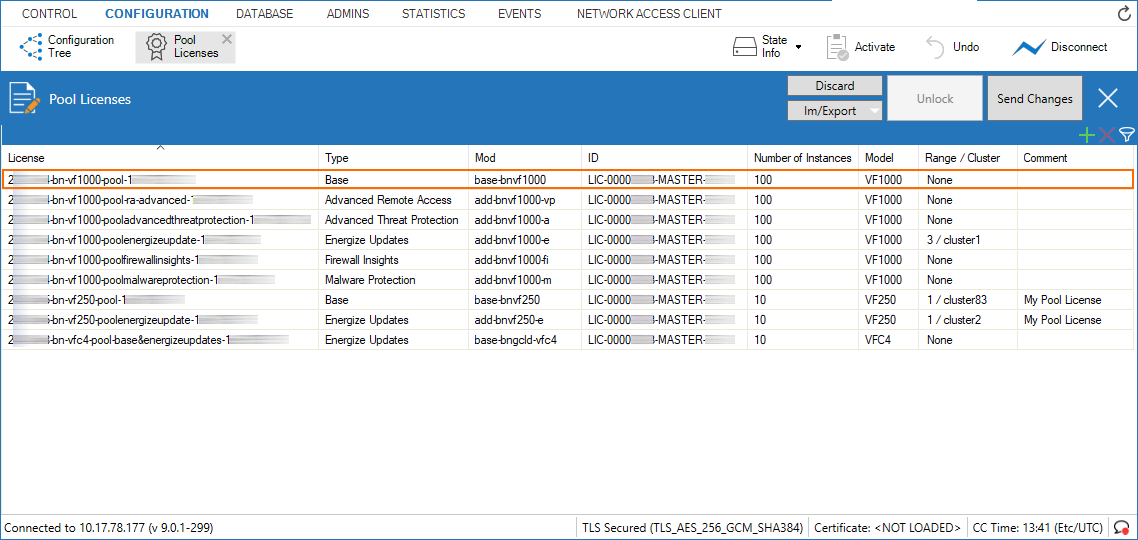The height and width of the screenshot is (540, 1138).
Task: Open the DATABASE menu tab
Action: point(265,13)
